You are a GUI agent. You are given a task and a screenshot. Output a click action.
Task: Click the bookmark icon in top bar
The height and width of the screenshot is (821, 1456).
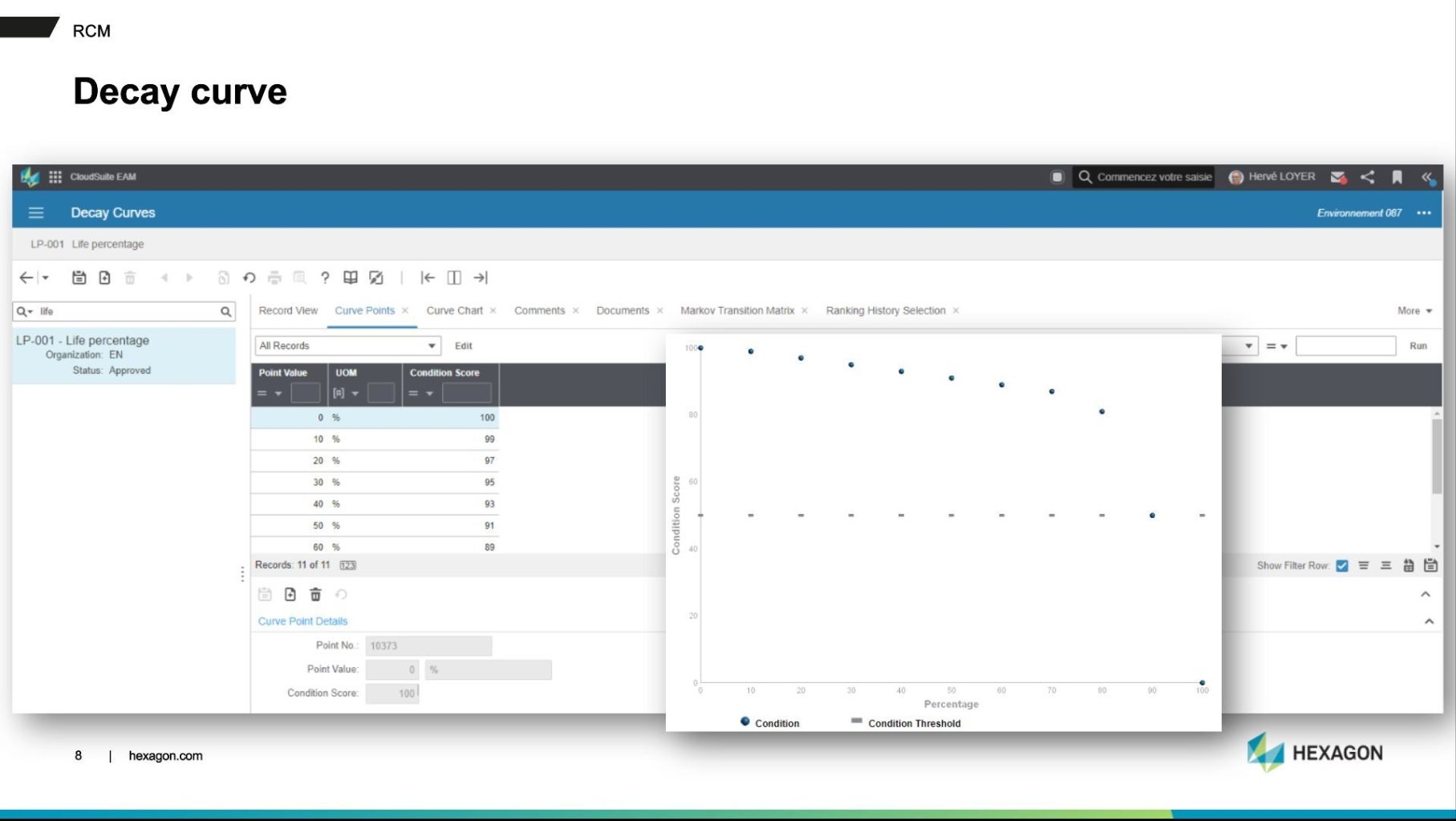tap(1397, 177)
